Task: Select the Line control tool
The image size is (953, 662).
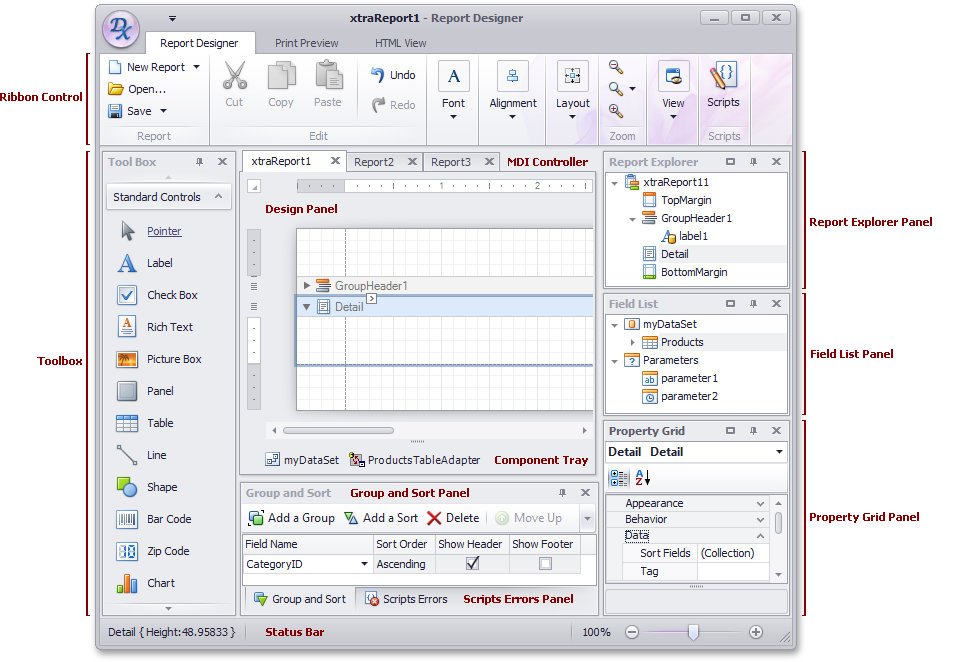Action: coord(141,455)
